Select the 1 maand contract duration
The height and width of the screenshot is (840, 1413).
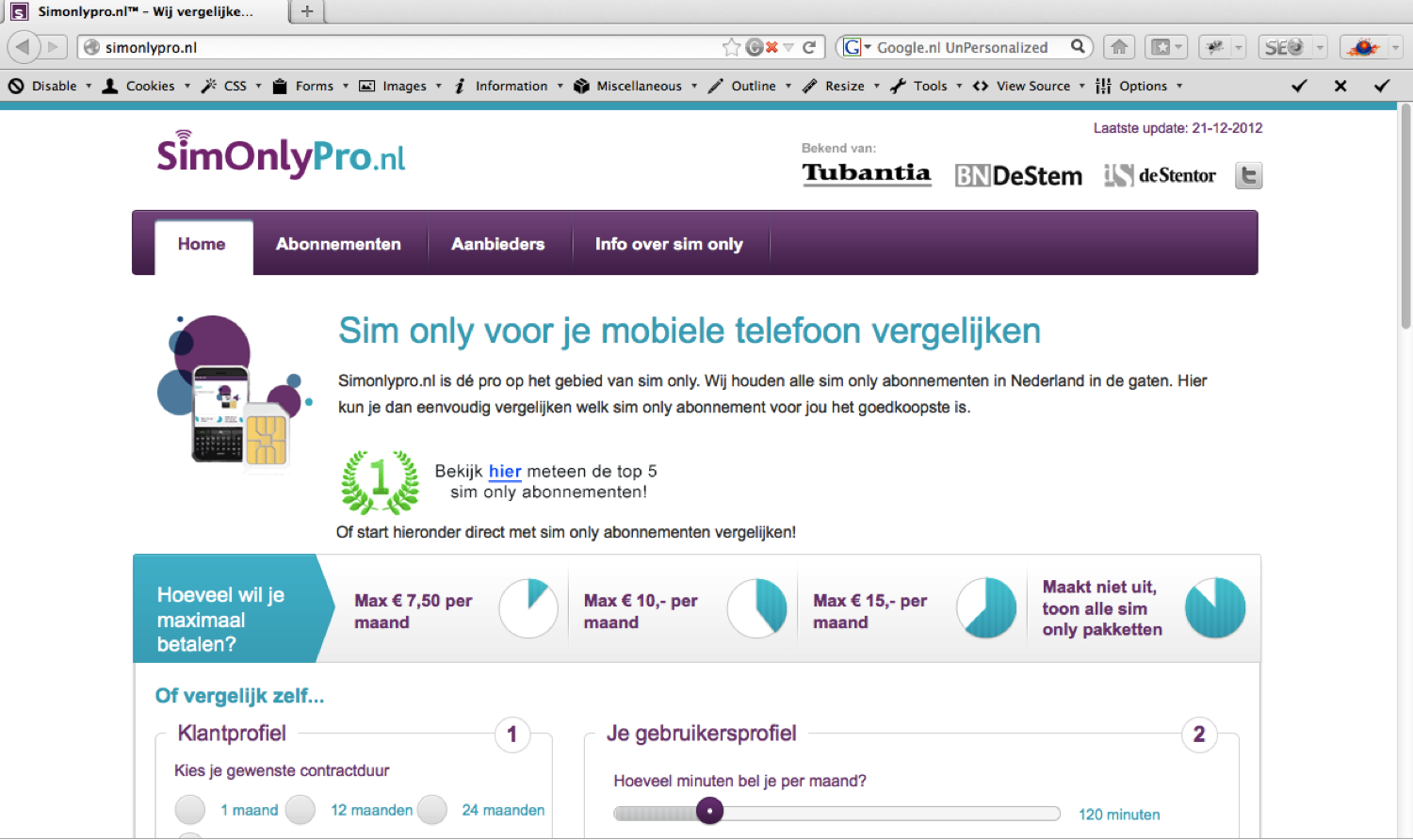(190, 810)
